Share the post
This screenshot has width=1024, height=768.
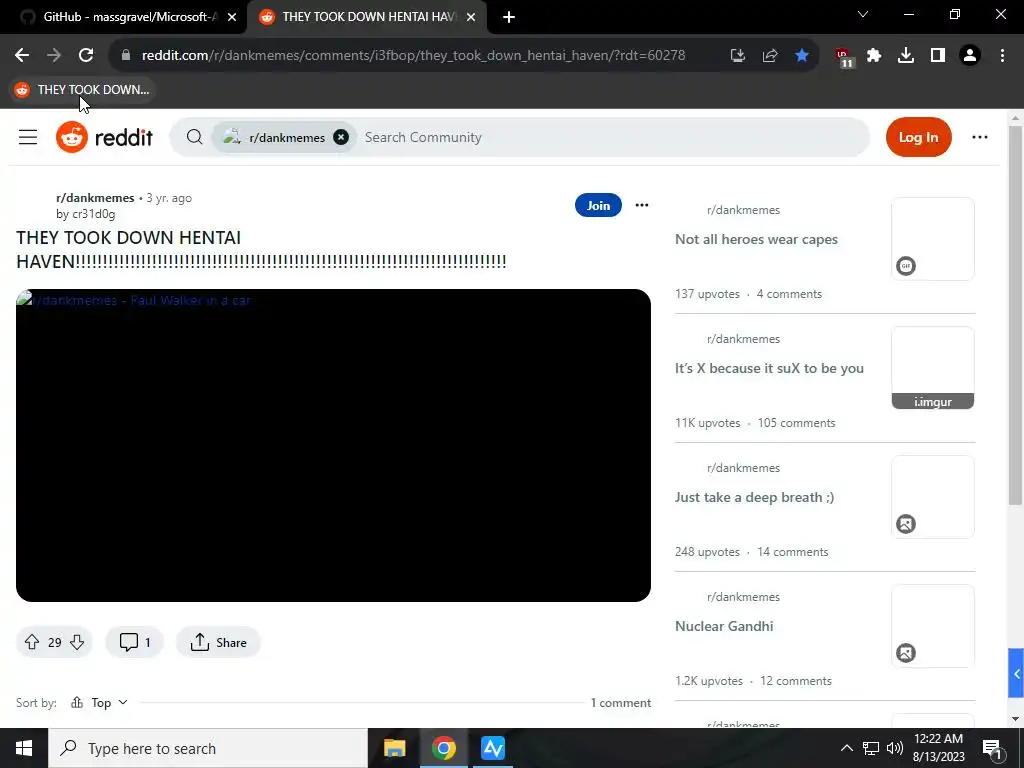[218, 643]
